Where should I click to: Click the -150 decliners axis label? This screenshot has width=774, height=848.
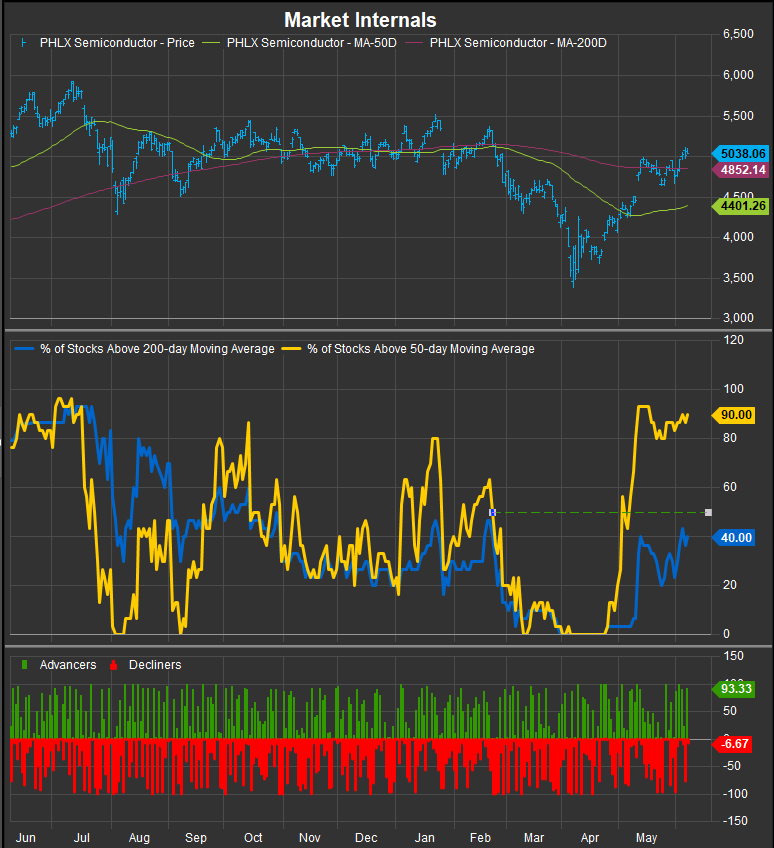(736, 821)
